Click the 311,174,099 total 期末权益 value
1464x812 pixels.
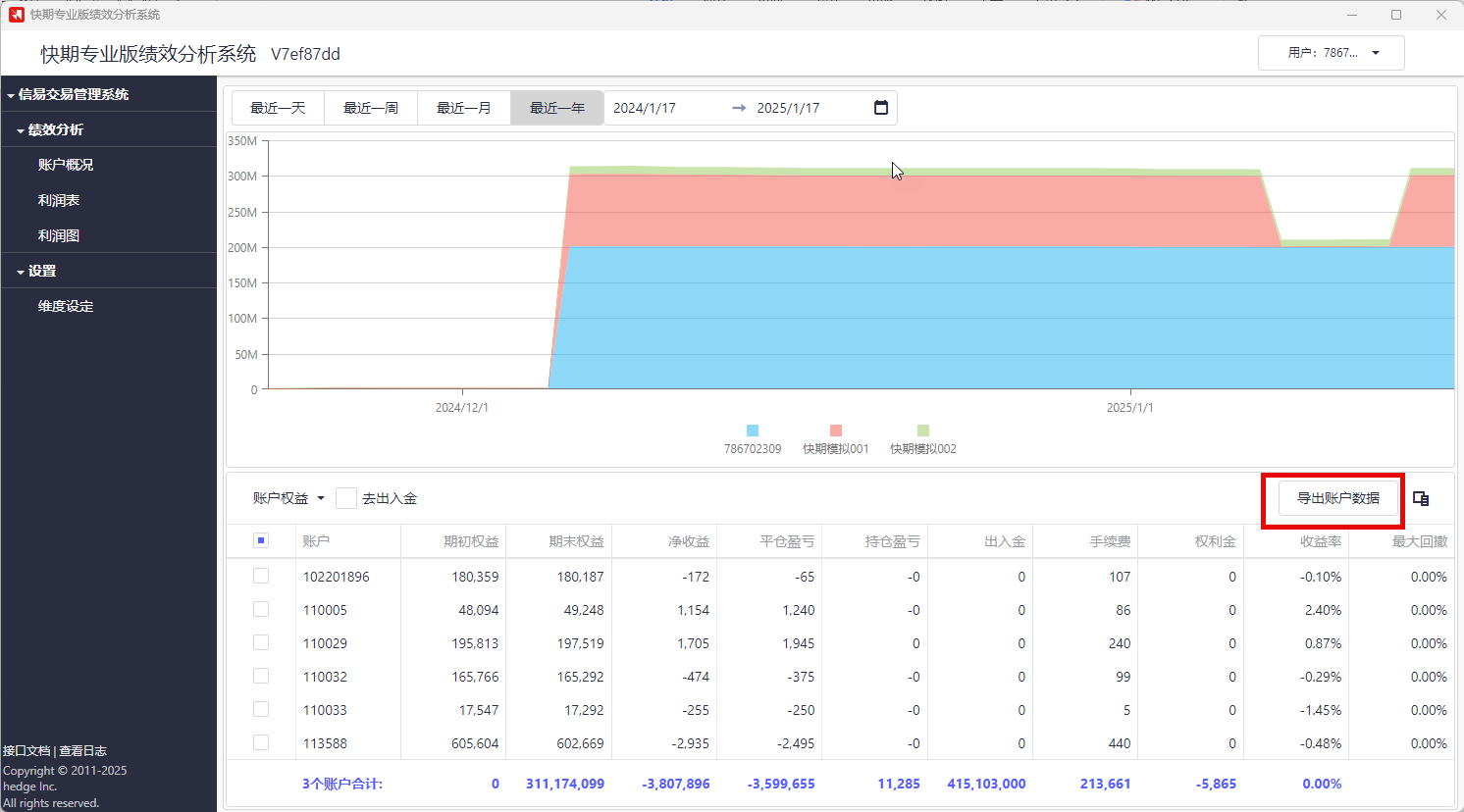click(x=565, y=784)
